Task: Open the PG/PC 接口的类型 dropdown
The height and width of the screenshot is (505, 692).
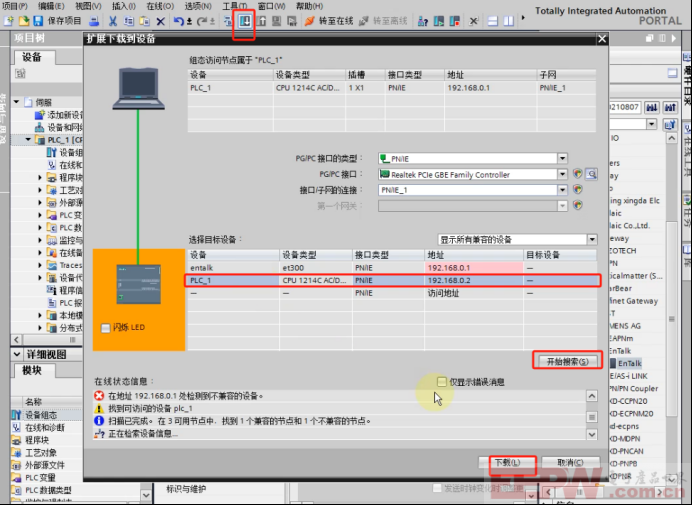Action: click(562, 158)
